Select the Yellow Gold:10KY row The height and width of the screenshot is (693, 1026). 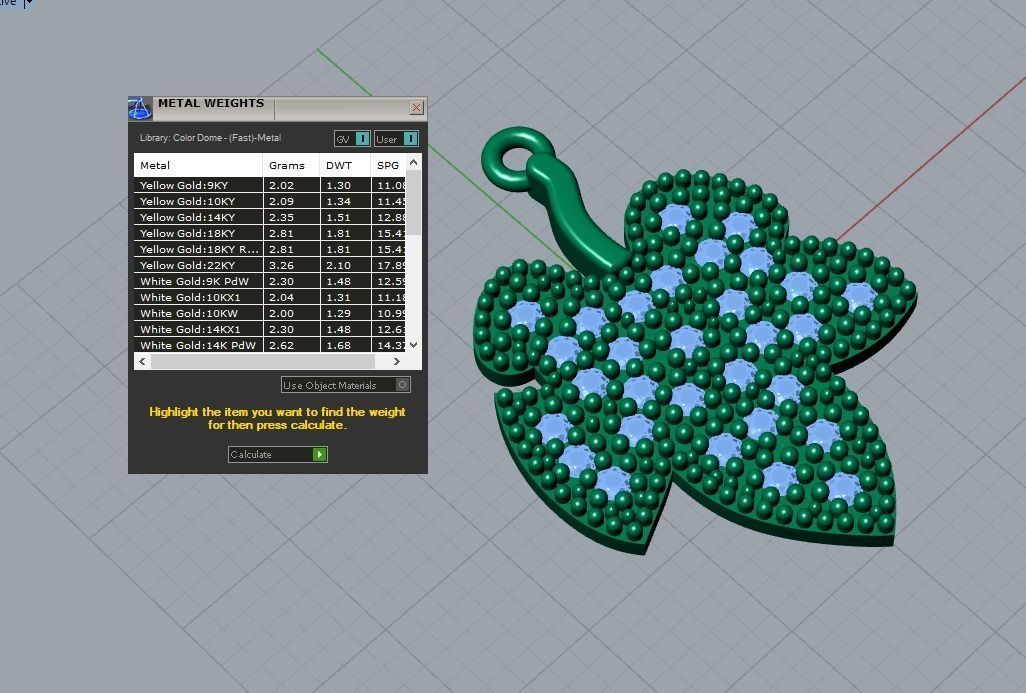point(270,202)
